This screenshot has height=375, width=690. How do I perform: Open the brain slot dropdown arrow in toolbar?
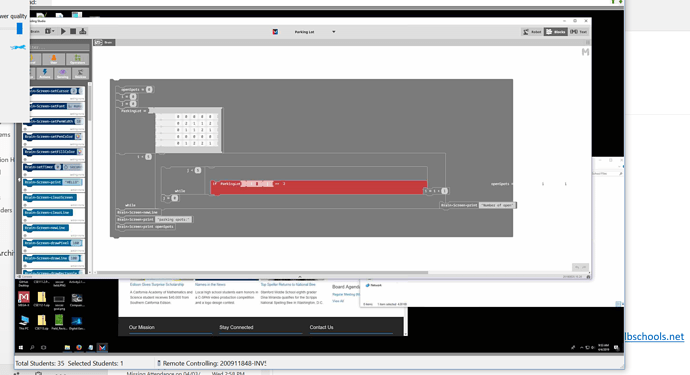click(x=53, y=31)
